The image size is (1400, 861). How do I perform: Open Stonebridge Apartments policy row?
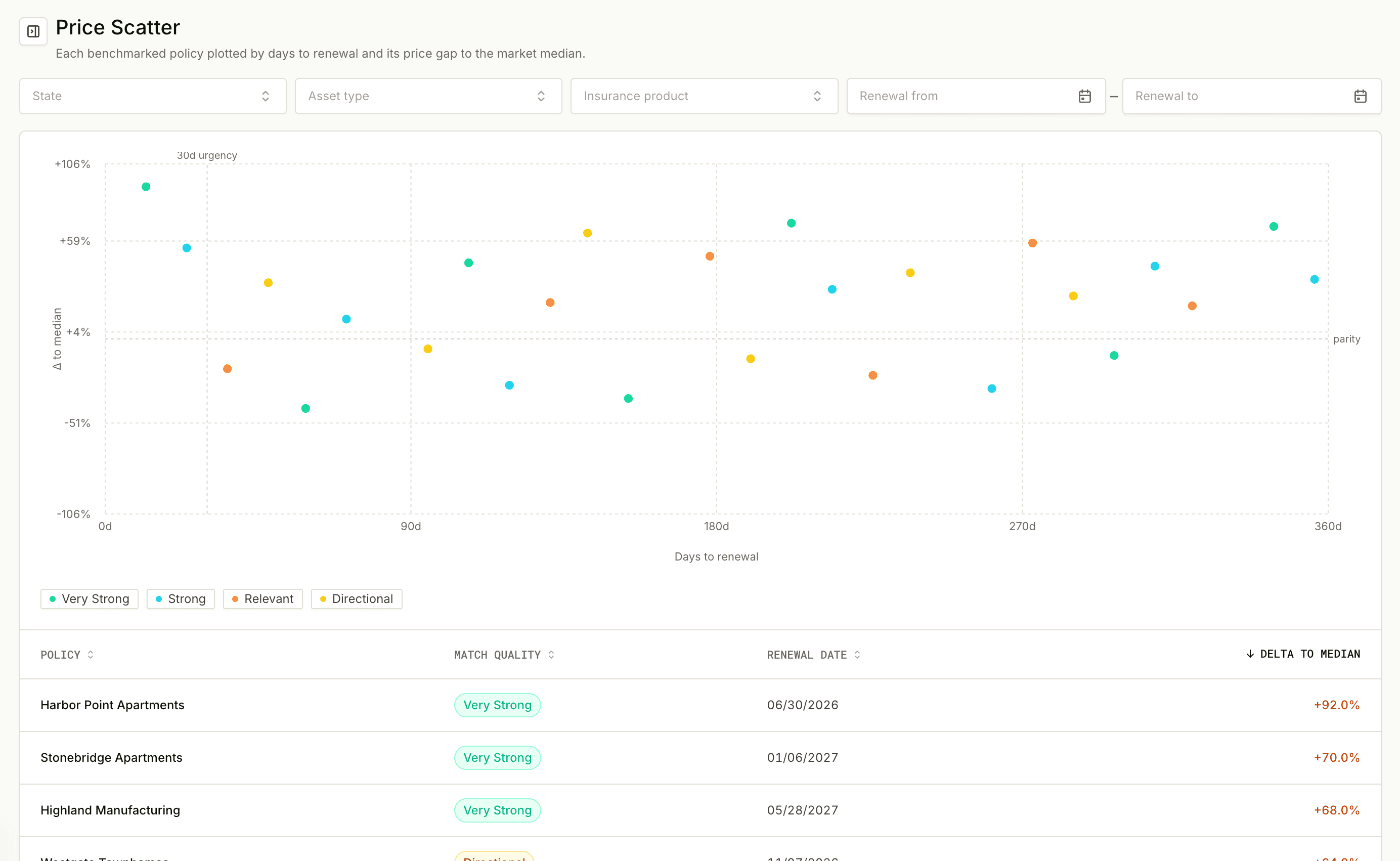coord(699,757)
